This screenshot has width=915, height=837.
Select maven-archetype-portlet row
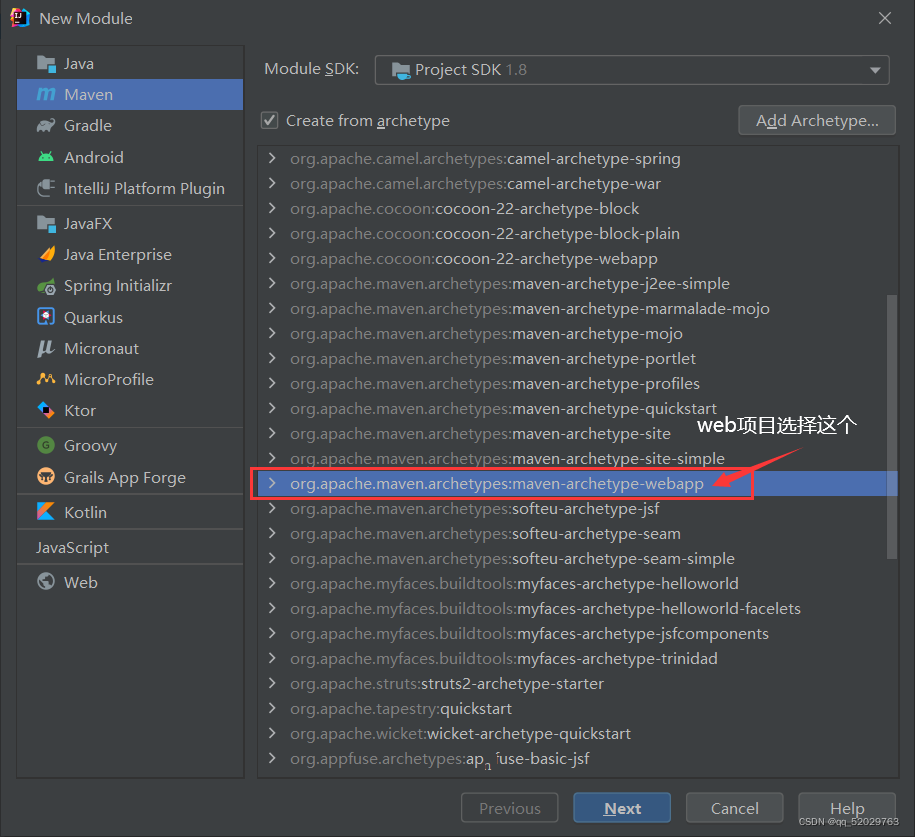[x=578, y=358]
